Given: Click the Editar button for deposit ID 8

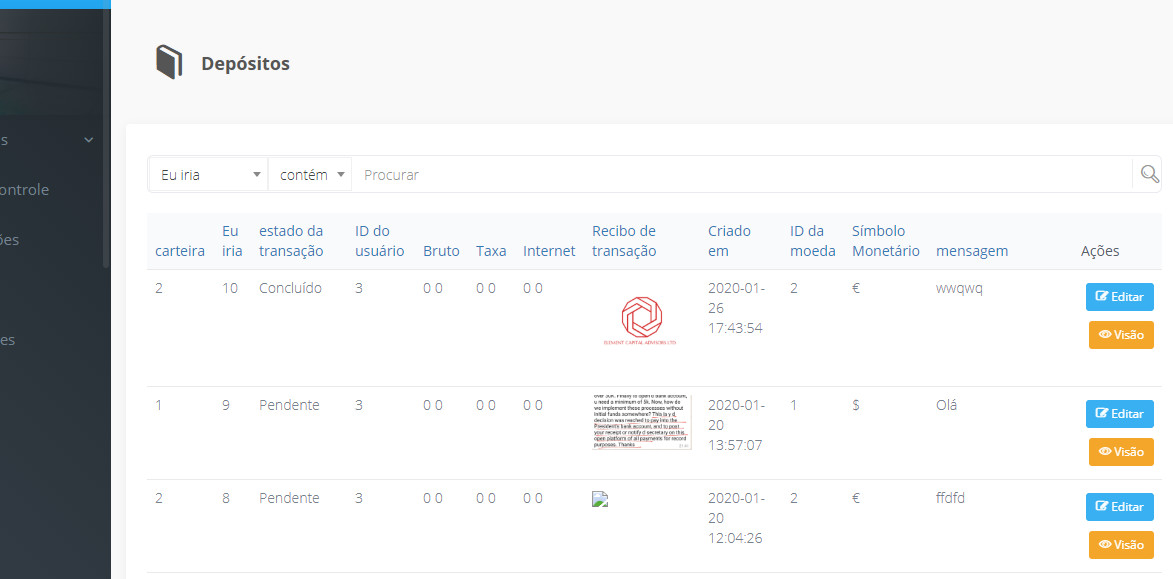Looking at the screenshot, I should tap(1119, 506).
